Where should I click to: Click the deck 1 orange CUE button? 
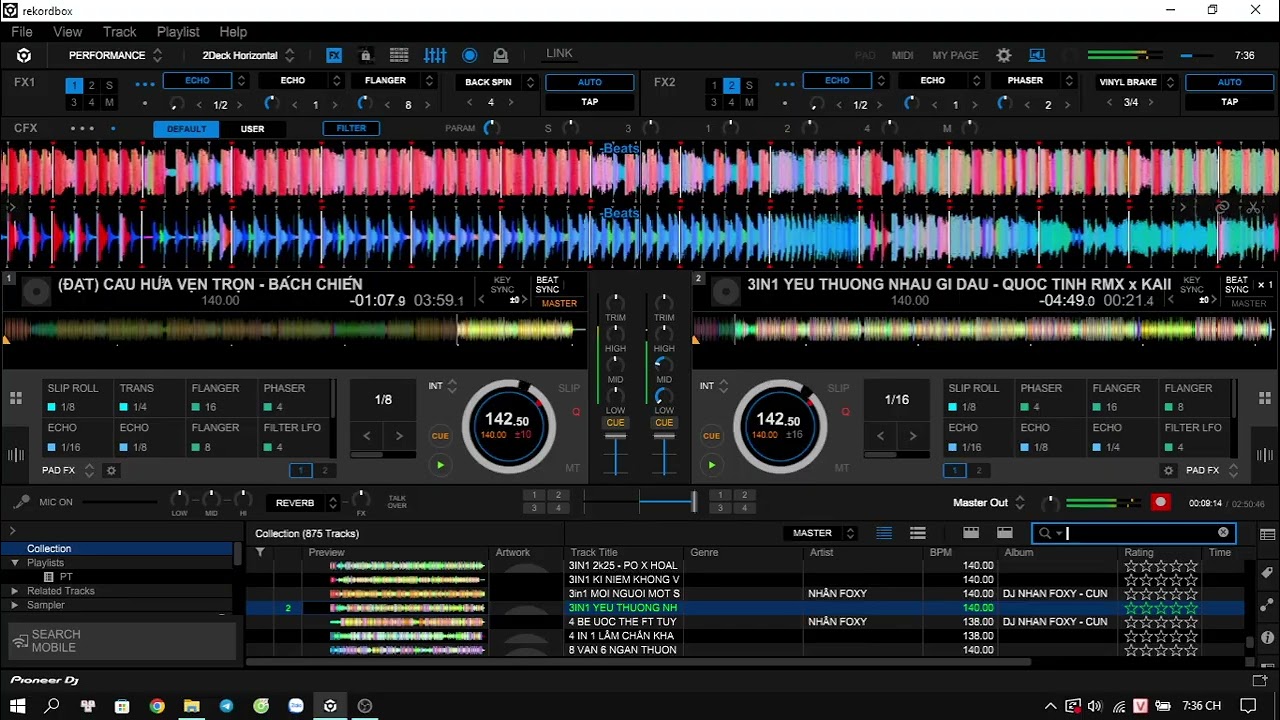(440, 436)
